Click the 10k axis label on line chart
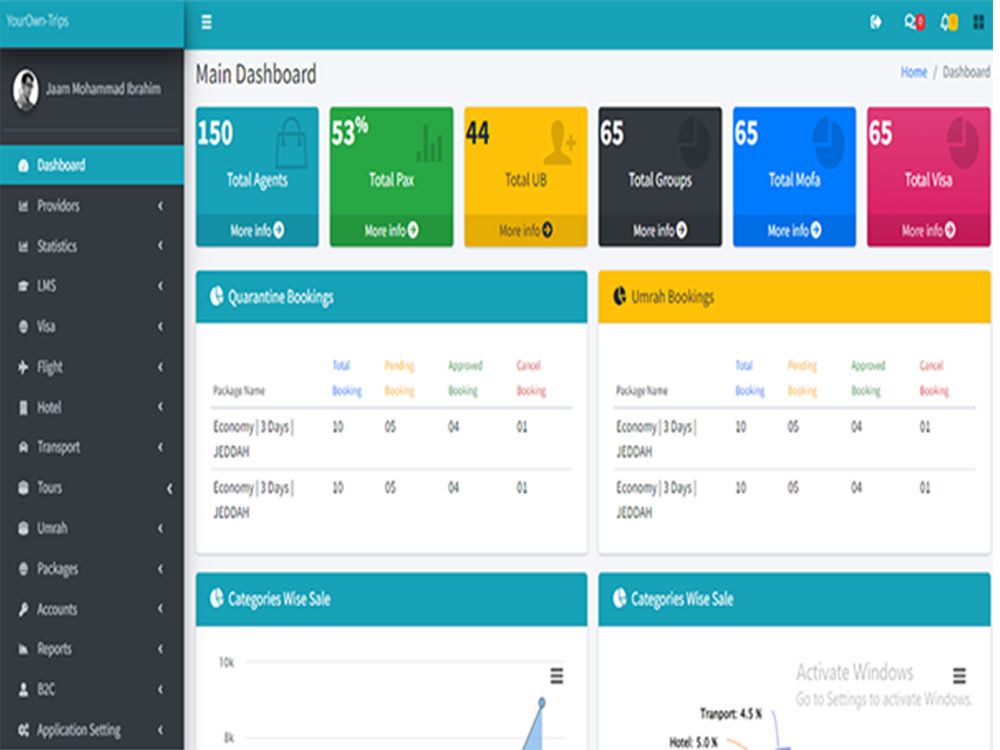The width and height of the screenshot is (1000, 750). [226, 663]
